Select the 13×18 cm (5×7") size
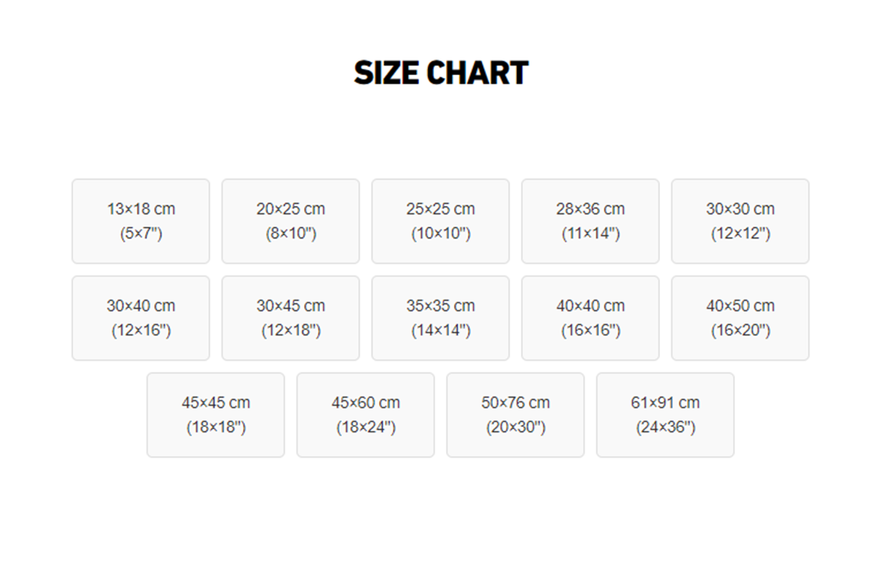 pos(141,221)
